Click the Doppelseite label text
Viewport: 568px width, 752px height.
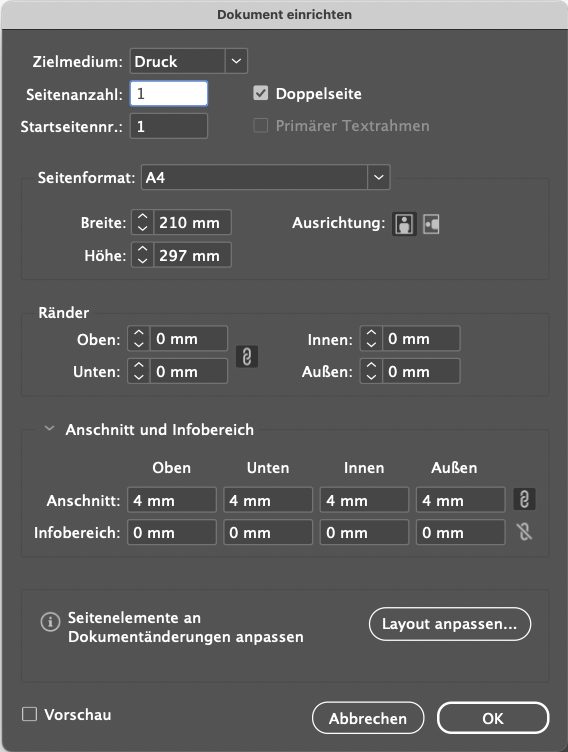[x=319, y=94]
